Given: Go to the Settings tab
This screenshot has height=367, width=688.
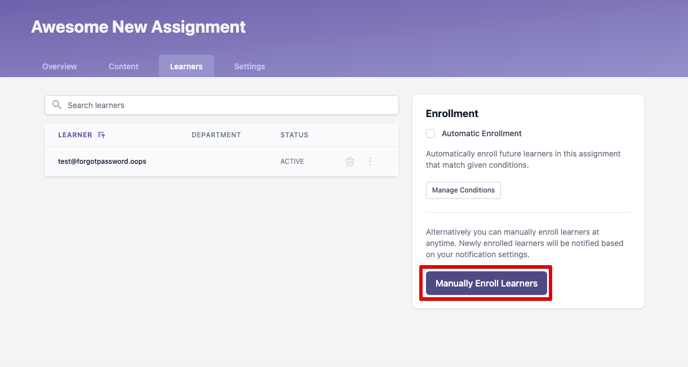Looking at the screenshot, I should coord(250,66).
